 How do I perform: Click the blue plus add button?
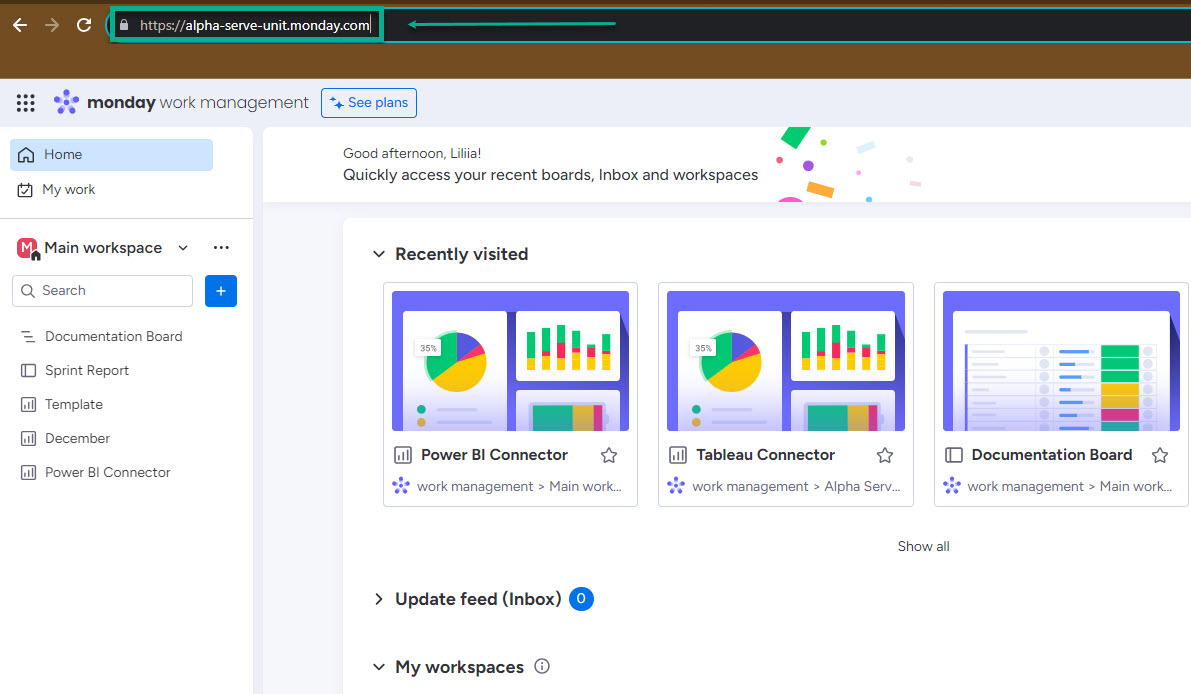point(221,291)
